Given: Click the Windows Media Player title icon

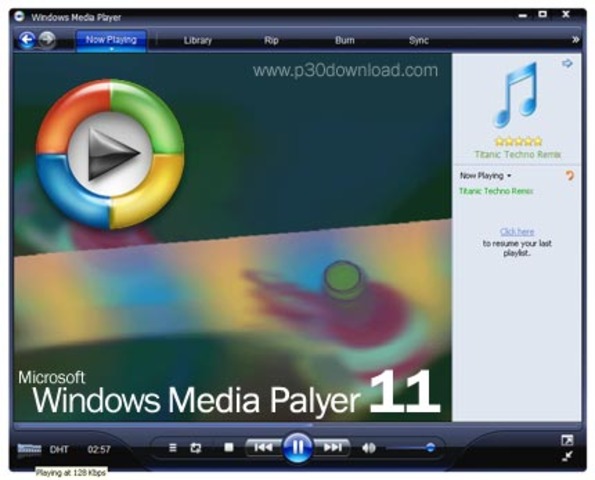Looking at the screenshot, I should point(19,16).
